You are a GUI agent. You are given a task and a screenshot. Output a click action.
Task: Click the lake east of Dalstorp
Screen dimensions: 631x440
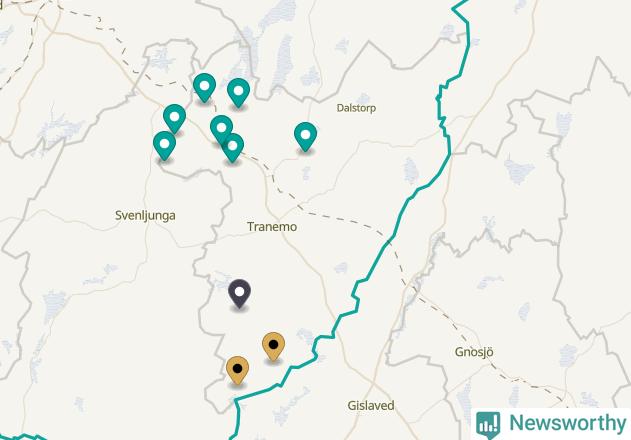tap(411, 171)
